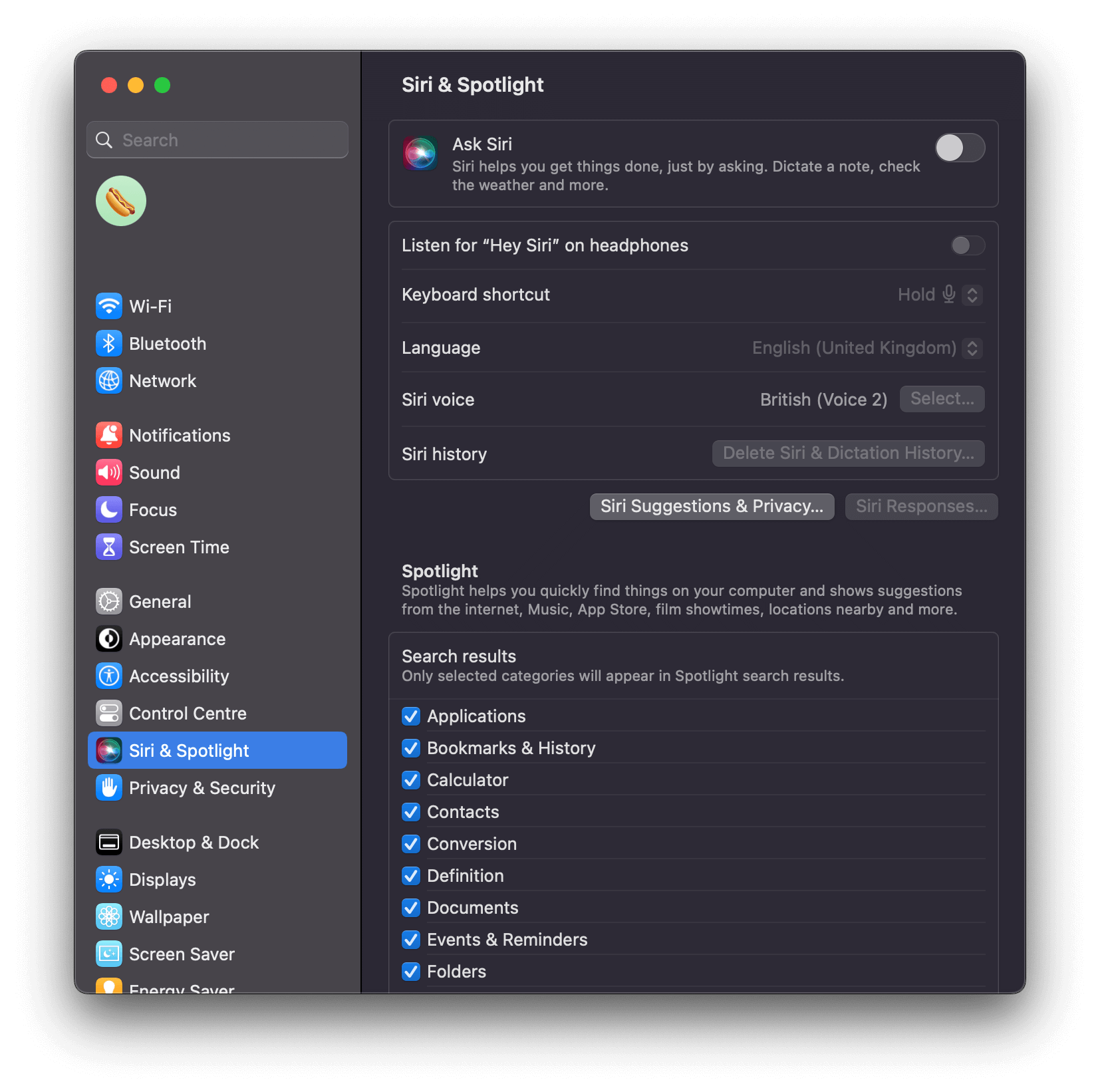
Task: Open Privacy & Security hand icon
Action: point(109,787)
